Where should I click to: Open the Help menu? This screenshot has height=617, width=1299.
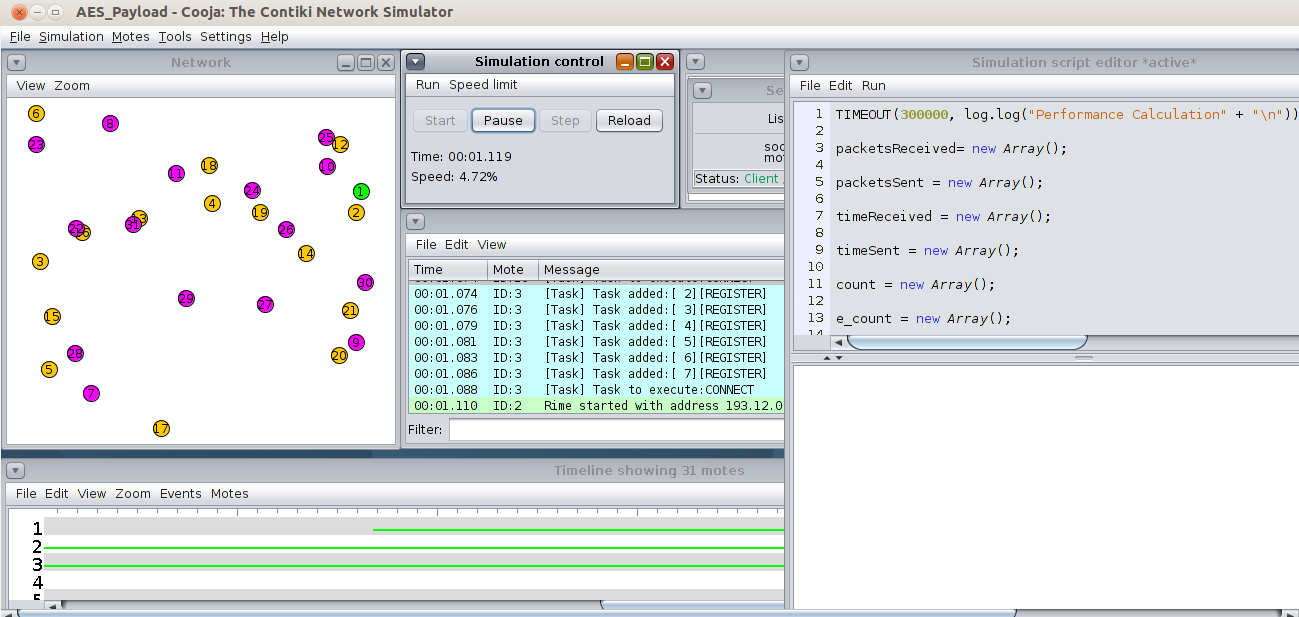[x=274, y=37]
